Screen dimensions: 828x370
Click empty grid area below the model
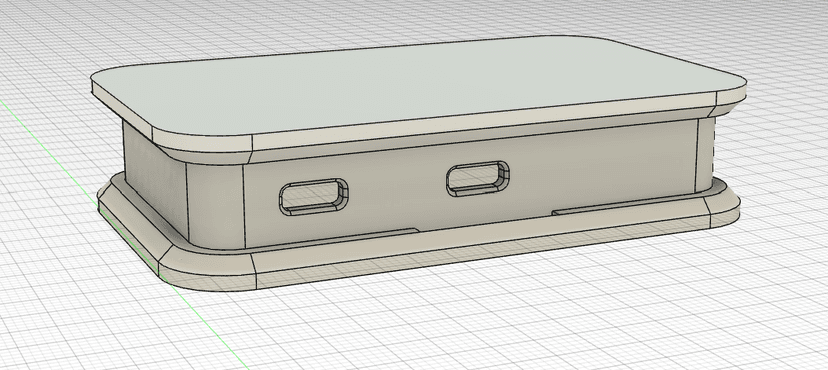coord(475,327)
